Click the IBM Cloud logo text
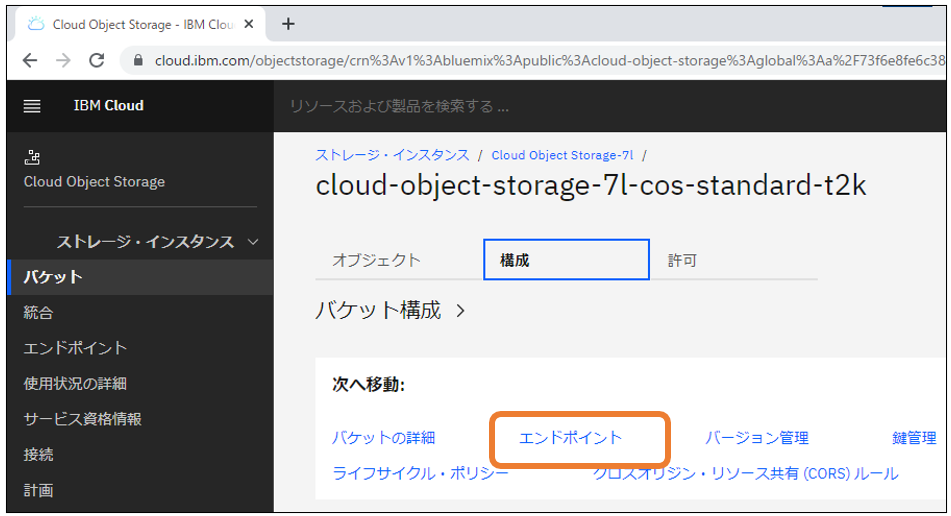951x516 pixels. 109,106
